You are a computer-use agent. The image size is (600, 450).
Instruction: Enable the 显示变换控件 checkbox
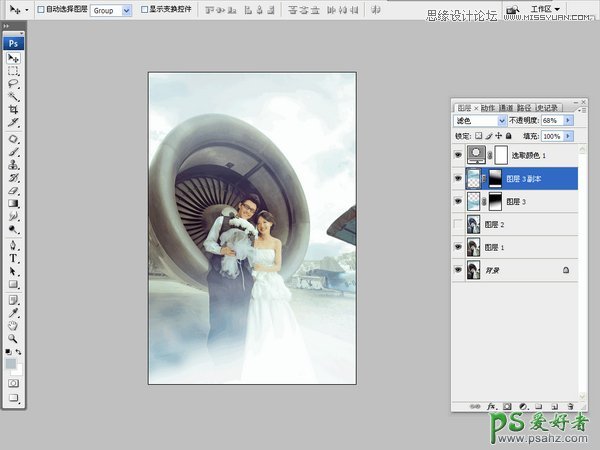coord(144,9)
